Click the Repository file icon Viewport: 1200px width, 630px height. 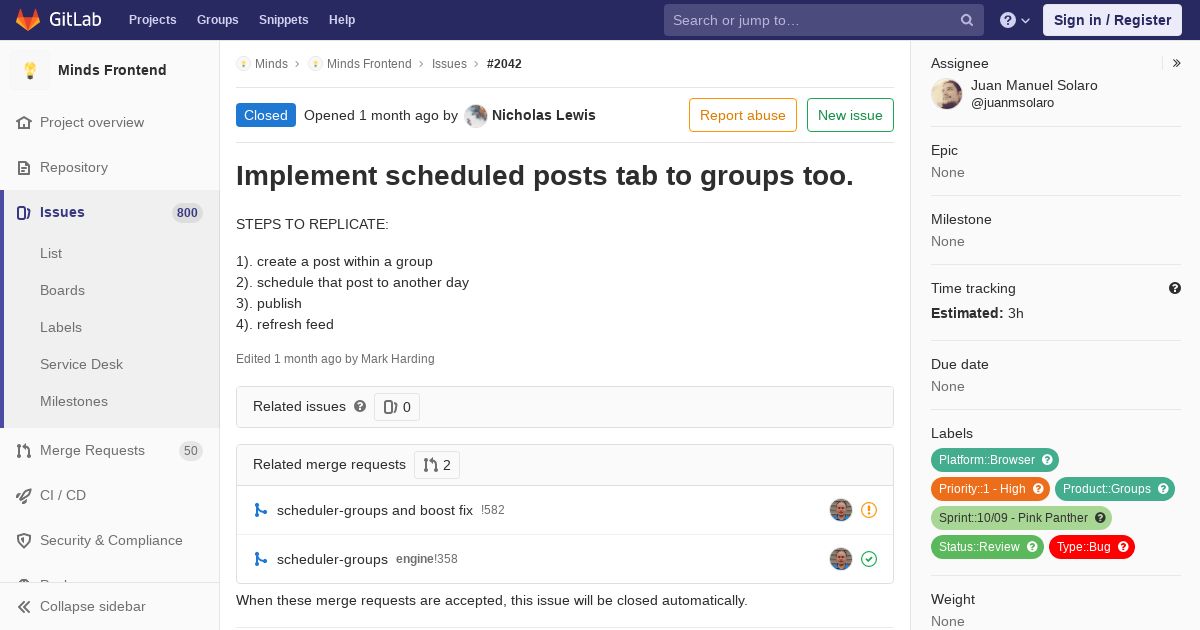(24, 167)
